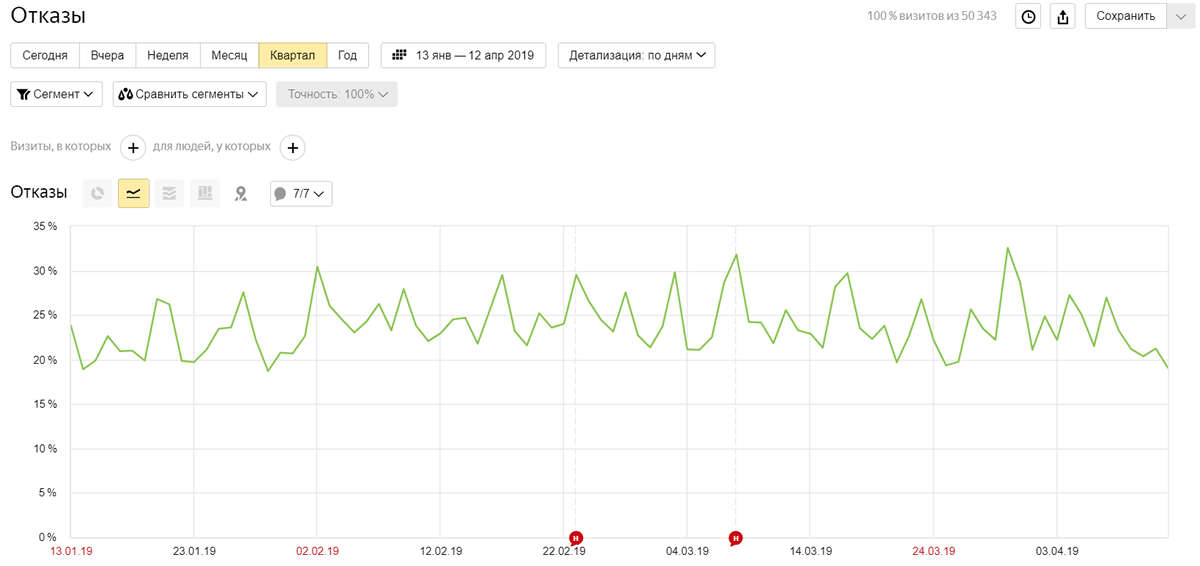This screenshot has width=1200, height=566.
Task: Open the scheduled reports clock icon
Action: (x=1028, y=16)
